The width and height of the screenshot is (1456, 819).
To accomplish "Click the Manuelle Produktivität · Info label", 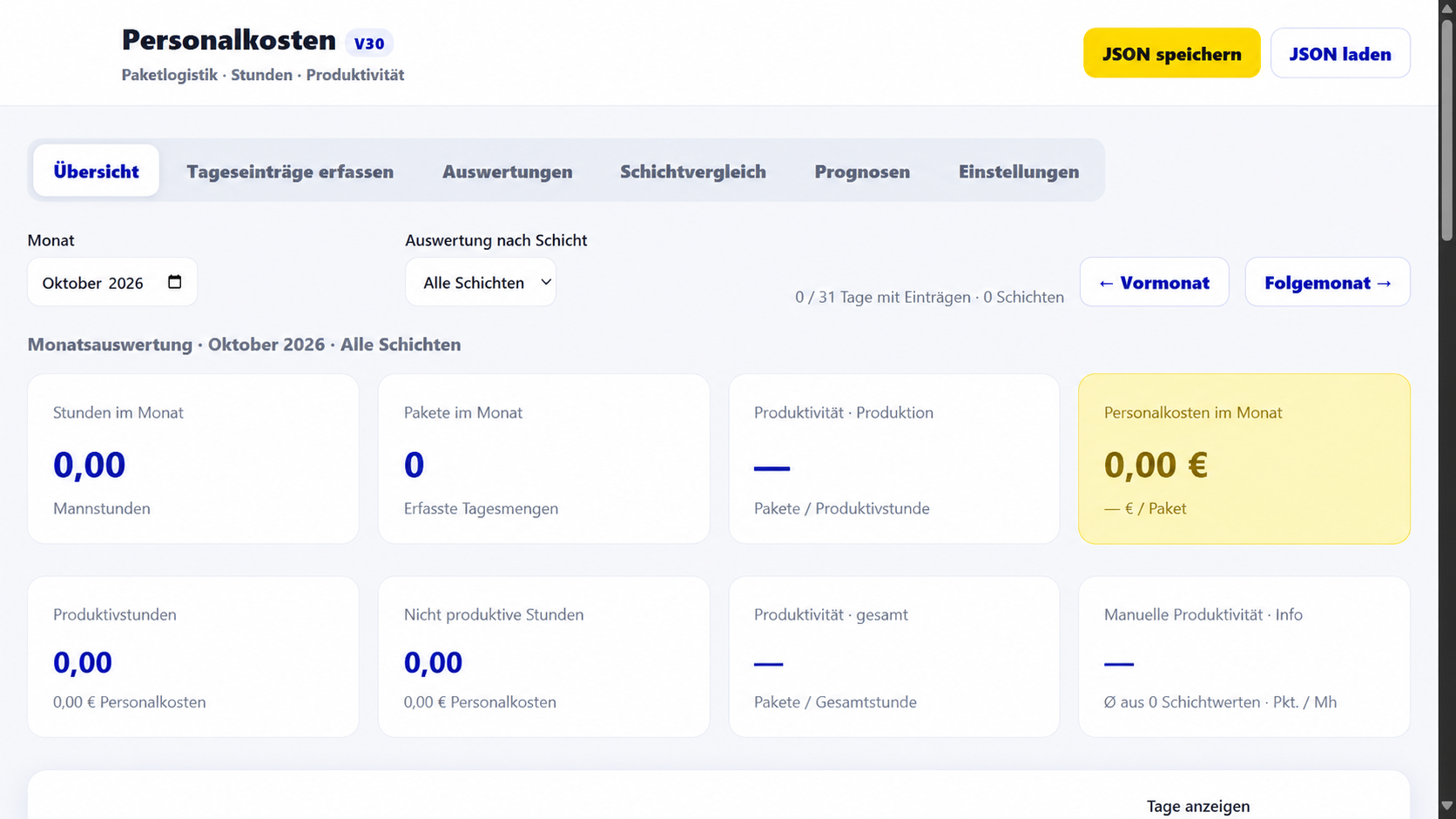I will coord(1203,614).
